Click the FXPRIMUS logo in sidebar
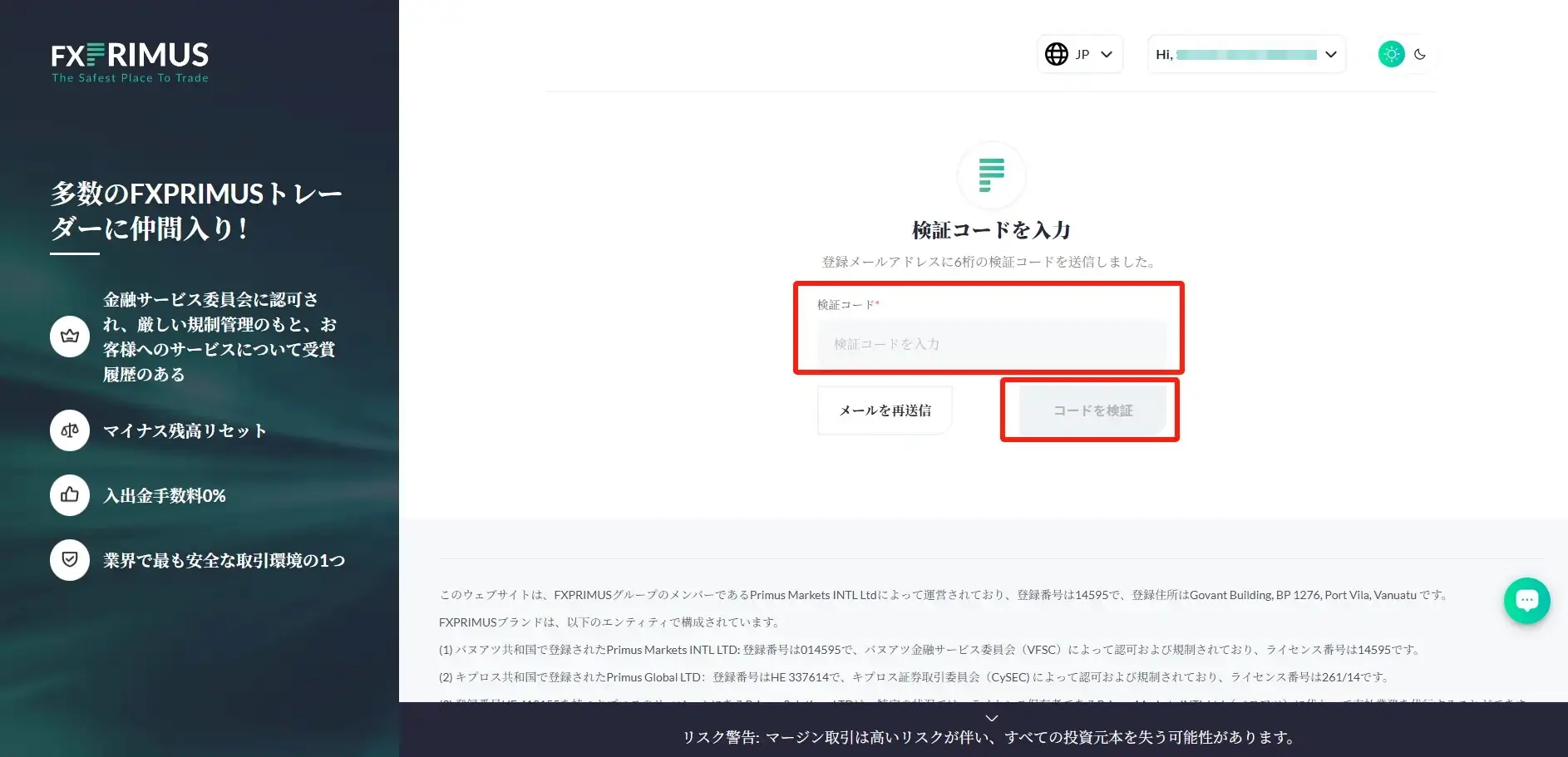This screenshot has width=1568, height=757. [x=130, y=62]
